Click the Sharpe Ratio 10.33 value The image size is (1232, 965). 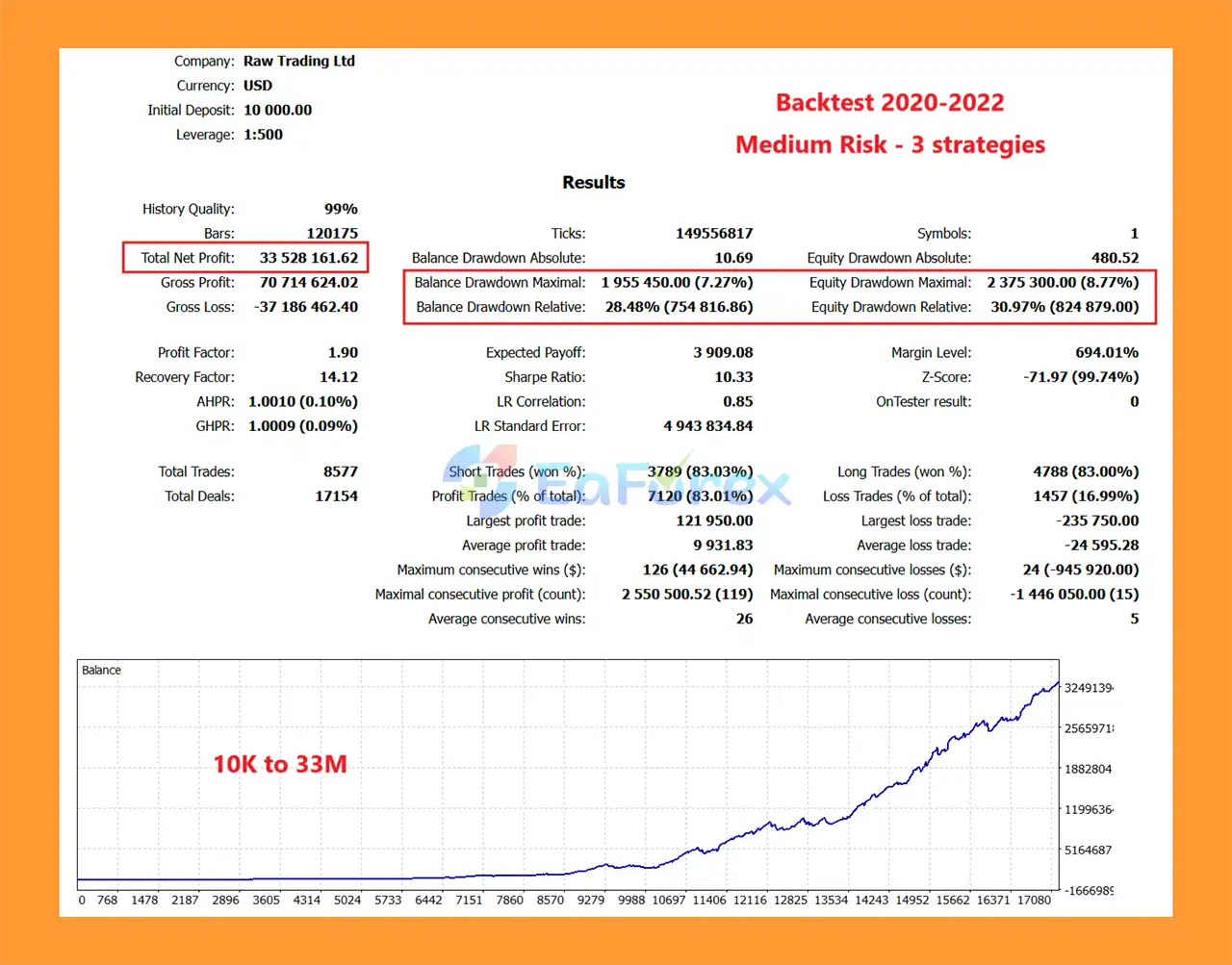click(733, 377)
